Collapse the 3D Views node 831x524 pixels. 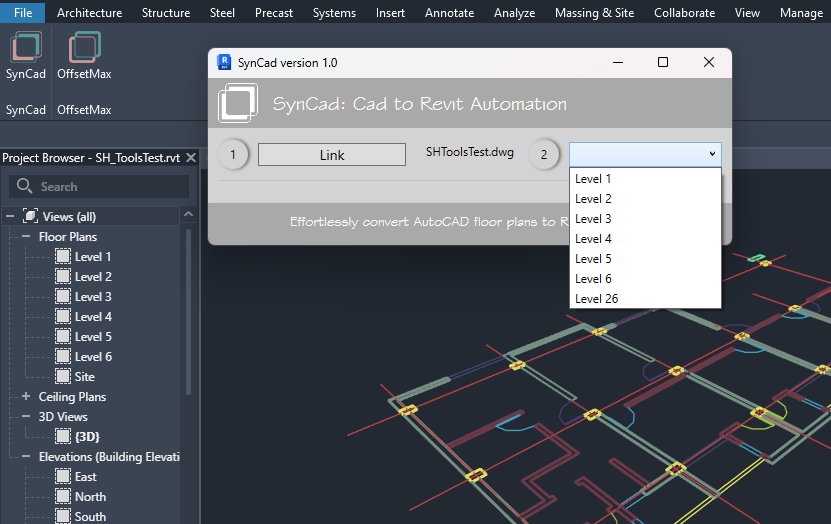[26, 416]
